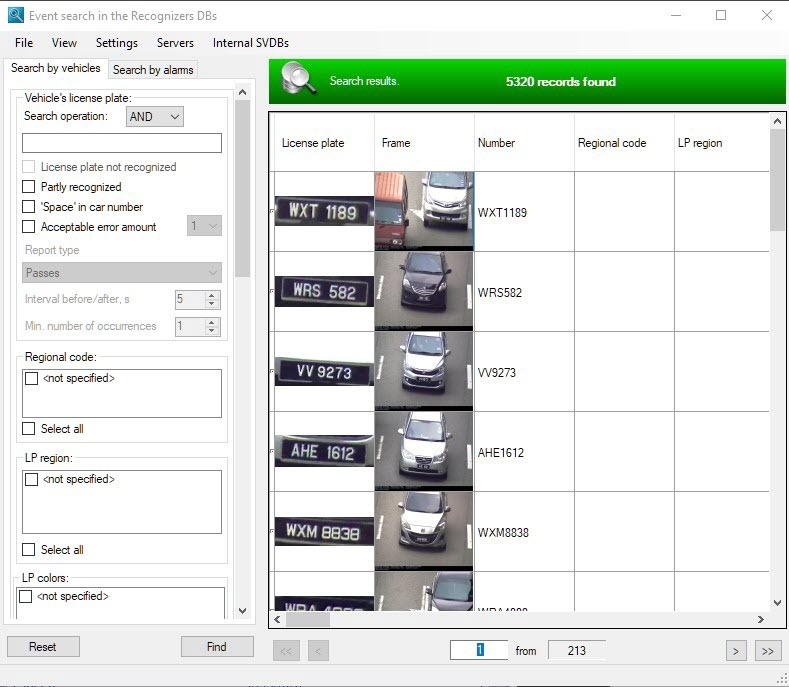Click the Reset button

pos(43,647)
